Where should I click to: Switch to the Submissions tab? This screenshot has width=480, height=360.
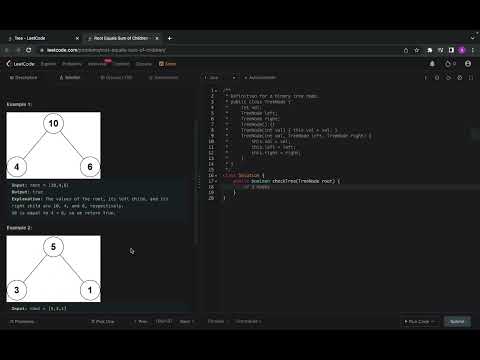pyautogui.click(x=164, y=78)
